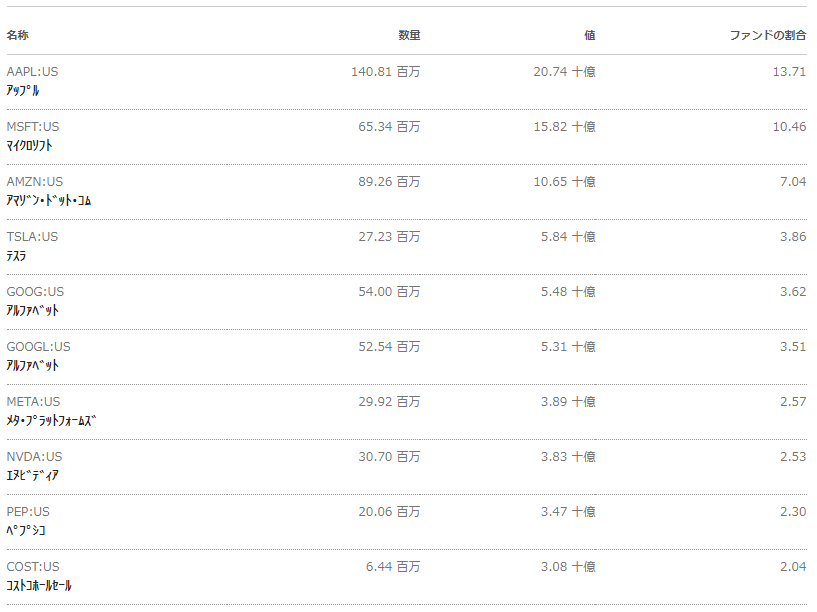The image size is (817, 612).
Task: Click the Nvidia fund percentage 2.53
Action: coord(793,457)
